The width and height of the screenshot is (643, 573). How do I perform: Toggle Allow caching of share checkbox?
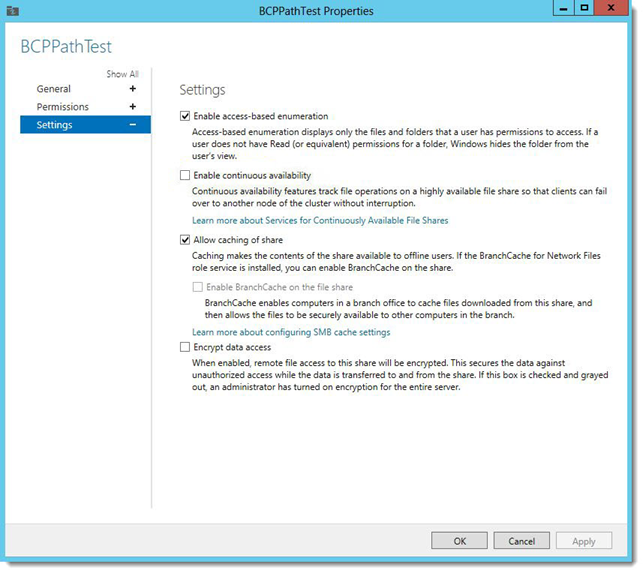point(184,240)
